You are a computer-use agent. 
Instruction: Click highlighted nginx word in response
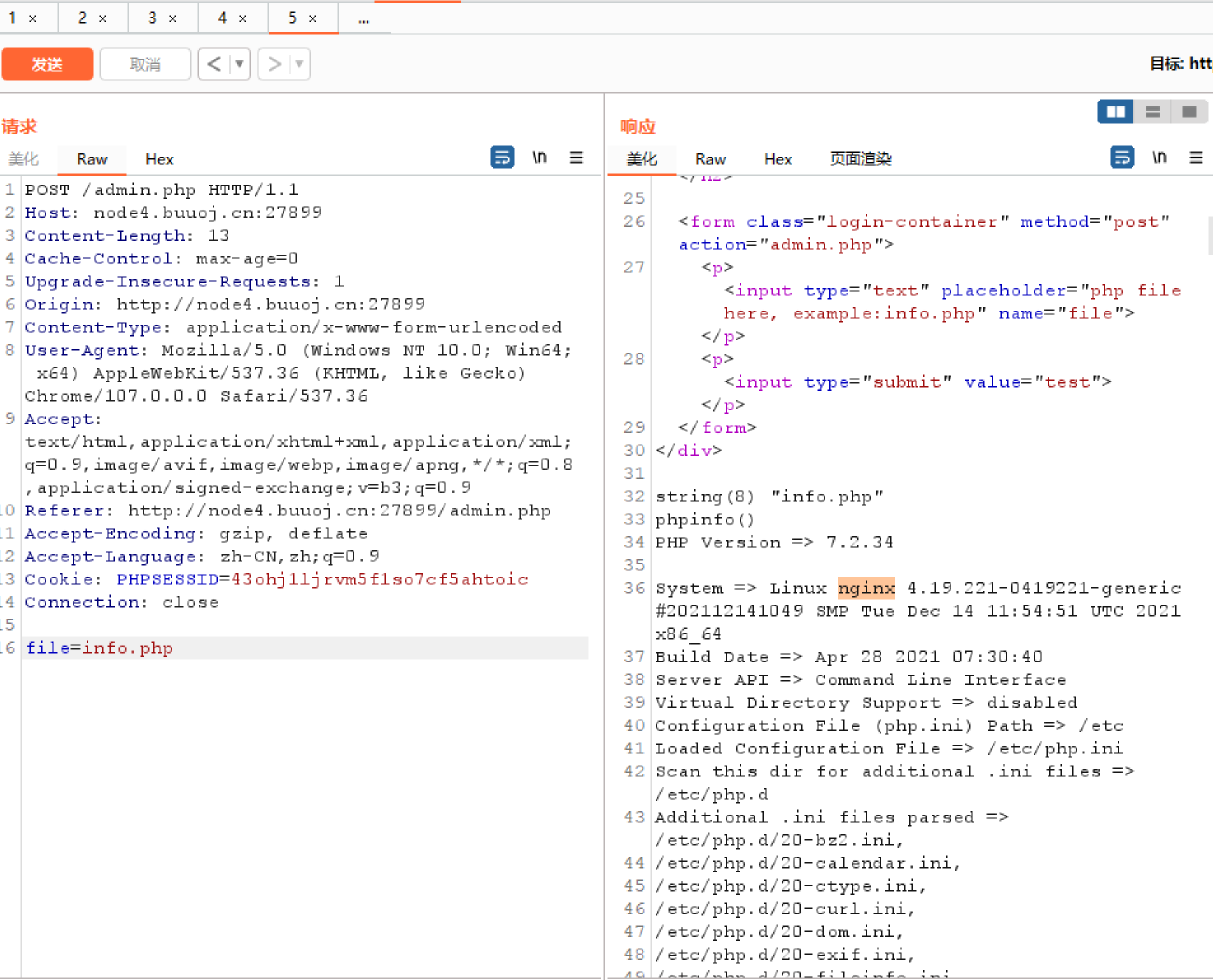click(866, 588)
